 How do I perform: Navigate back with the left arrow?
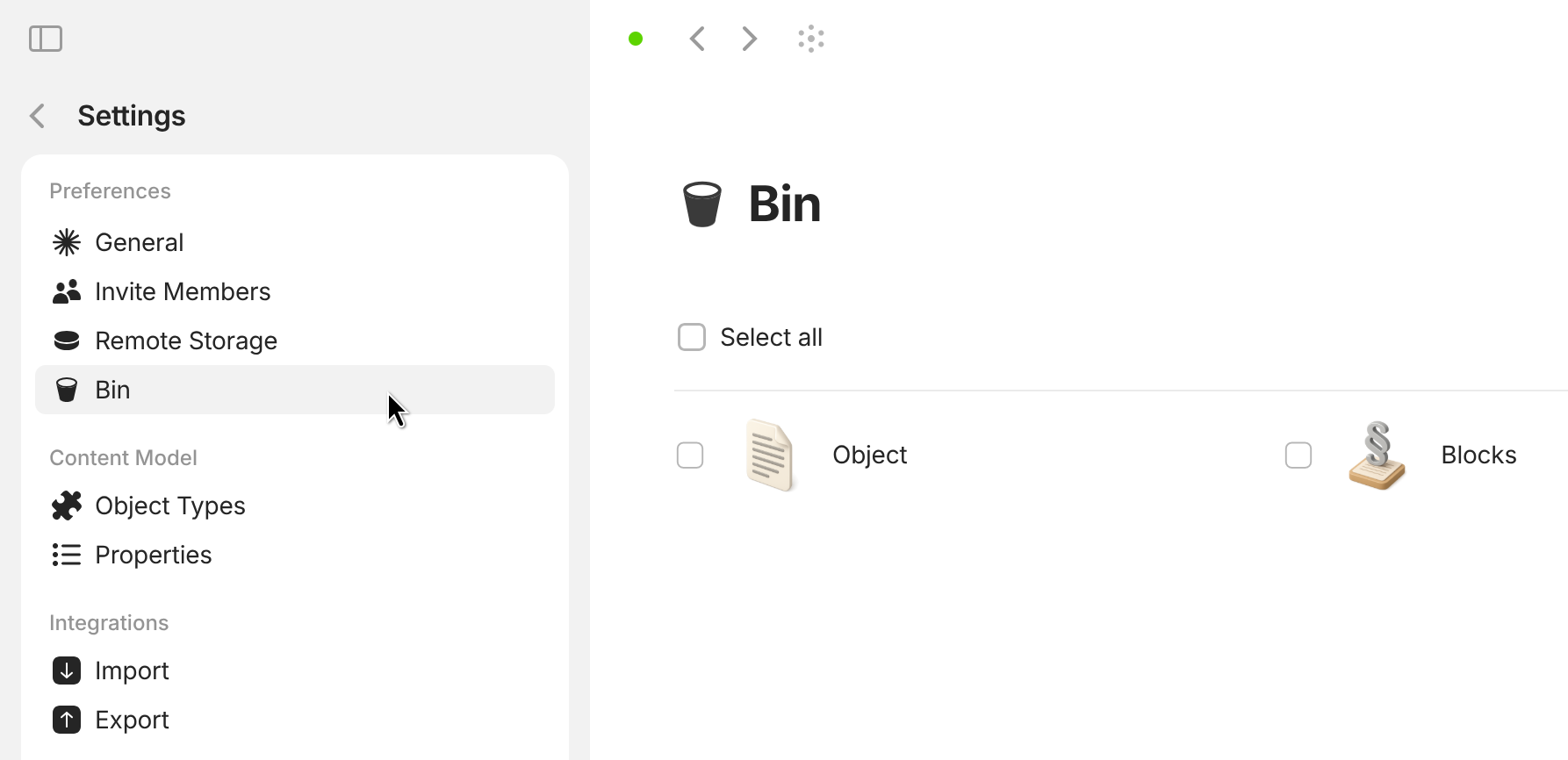click(x=697, y=39)
